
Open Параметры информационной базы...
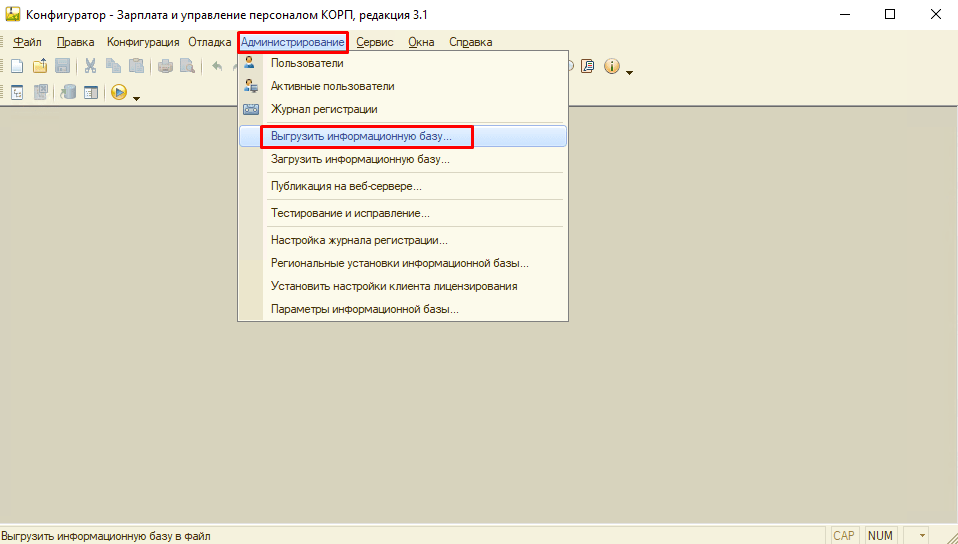[403, 309]
